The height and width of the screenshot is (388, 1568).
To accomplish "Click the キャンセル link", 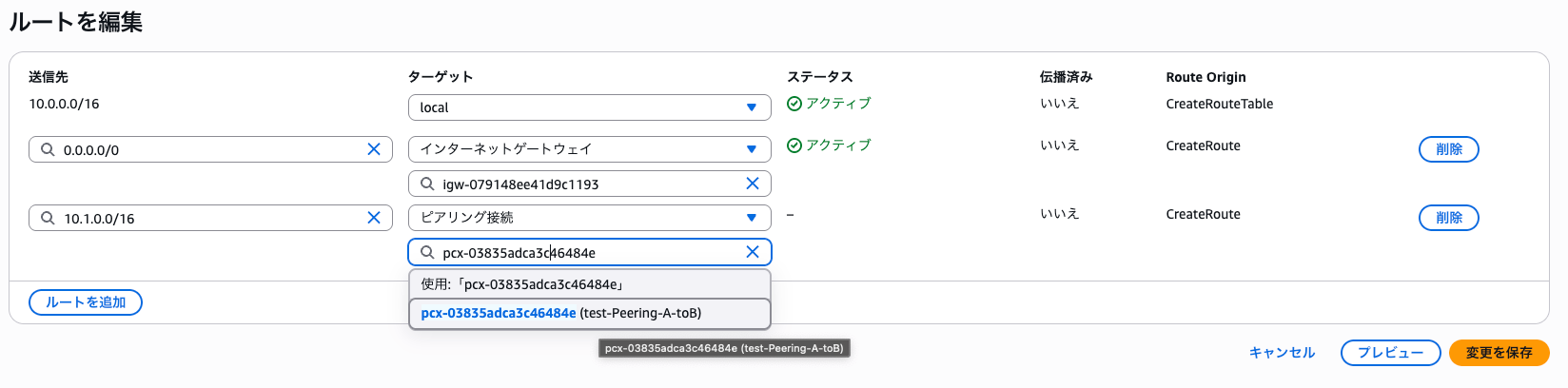I will click(x=1282, y=353).
